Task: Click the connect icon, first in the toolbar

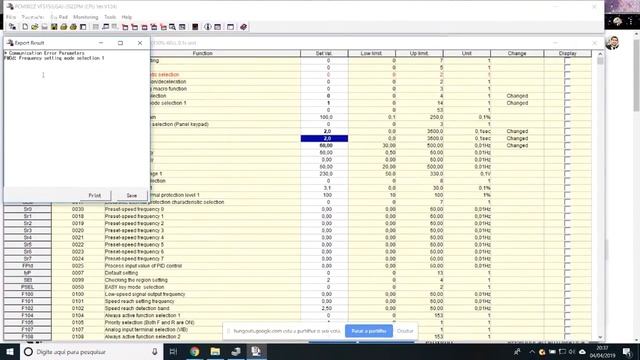Action: (x=12, y=27)
